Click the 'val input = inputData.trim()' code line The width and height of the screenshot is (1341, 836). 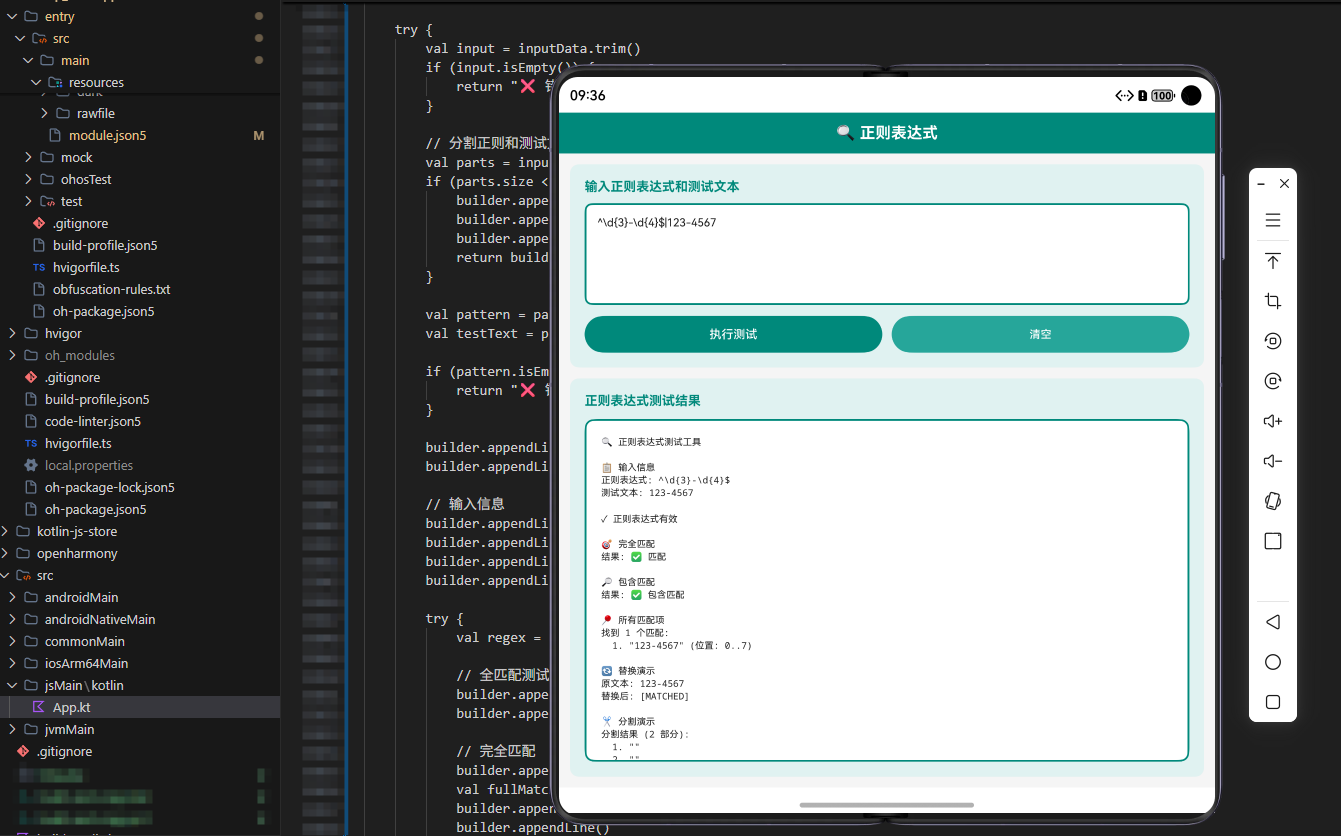pos(533,48)
